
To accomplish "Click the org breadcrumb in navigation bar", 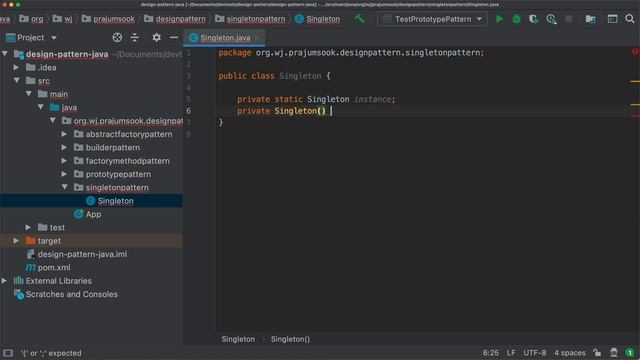I will click(x=31, y=19).
